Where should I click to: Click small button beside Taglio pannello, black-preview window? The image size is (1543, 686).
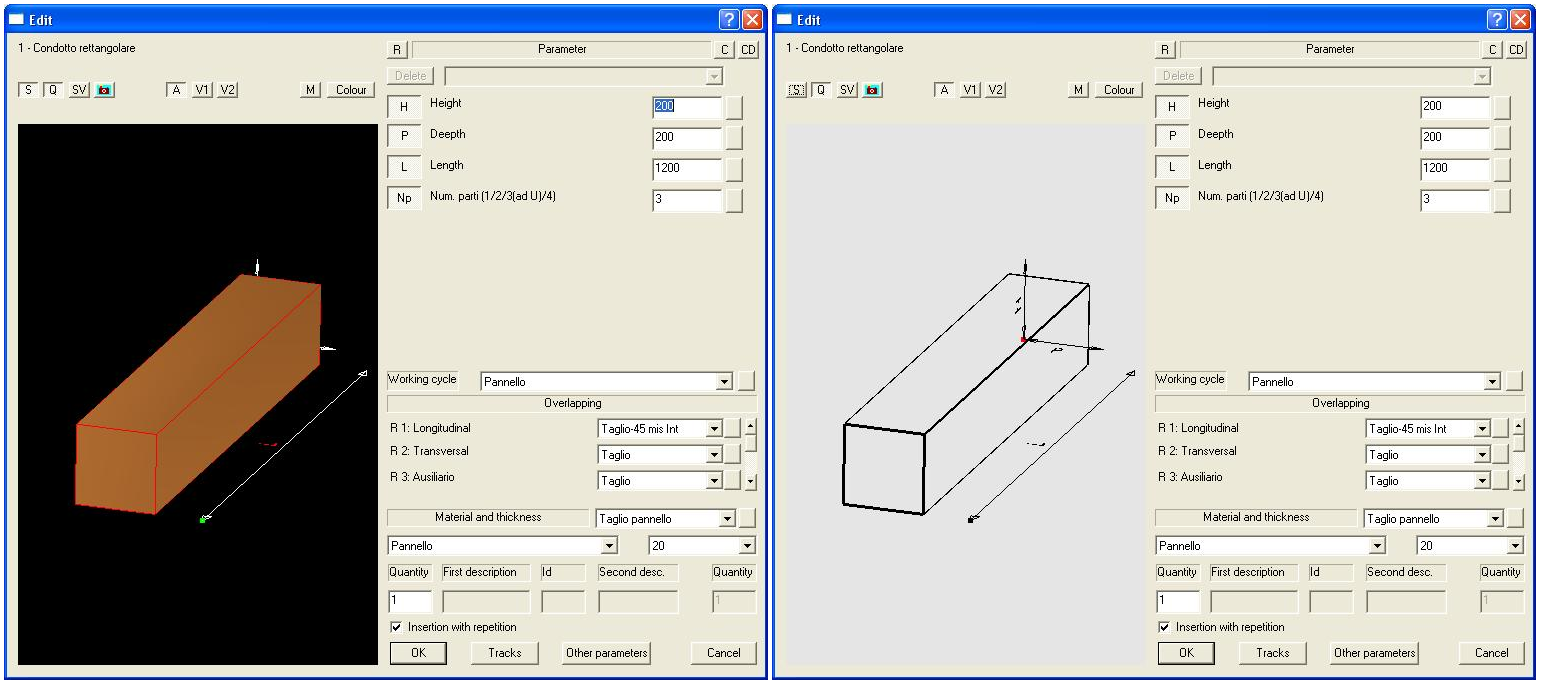tap(746, 518)
